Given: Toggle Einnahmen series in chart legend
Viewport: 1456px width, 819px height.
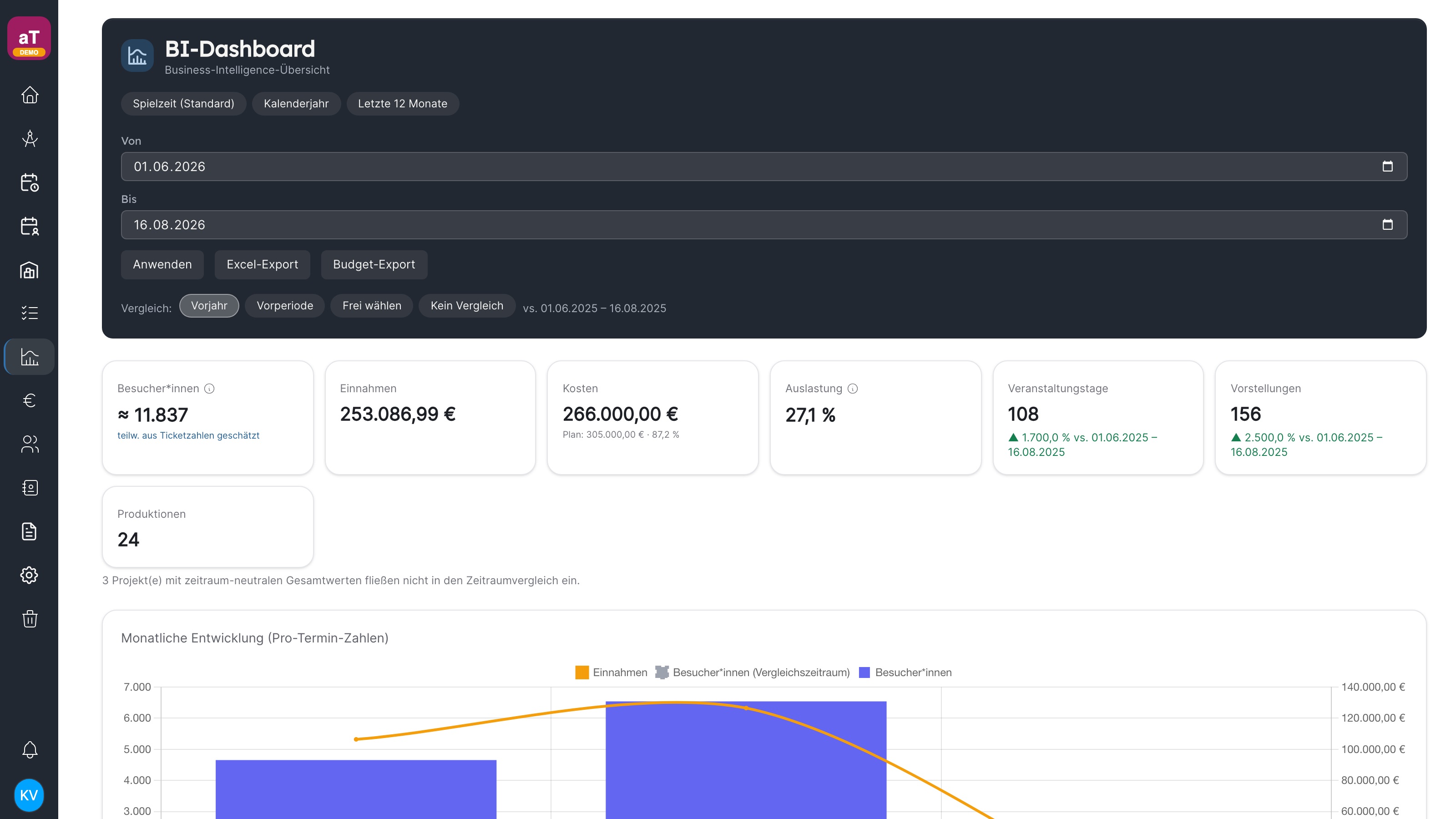Looking at the screenshot, I should 611,672.
